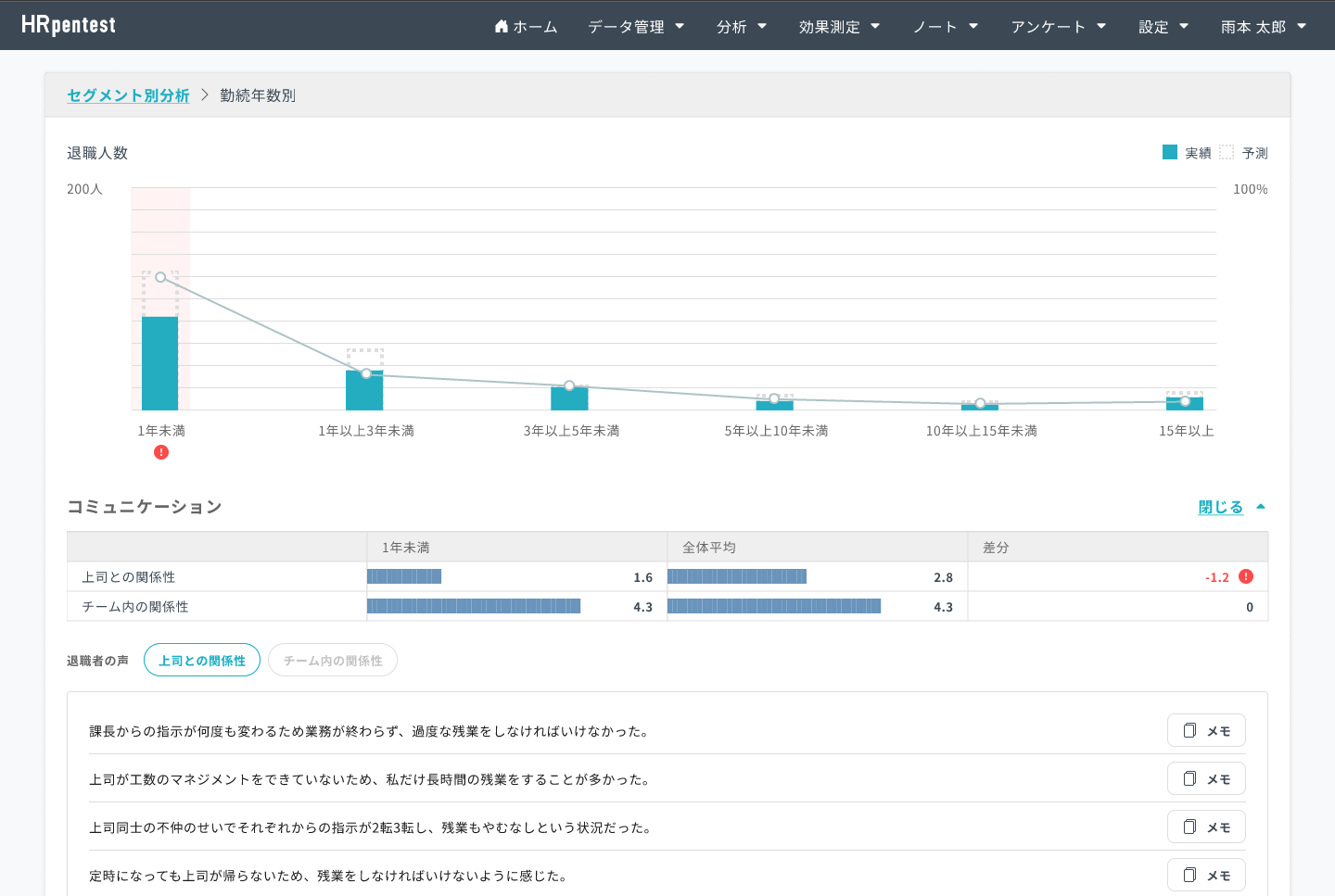Click the HRpentest logo
Viewport: 1335px width, 896px height.
[x=69, y=25]
